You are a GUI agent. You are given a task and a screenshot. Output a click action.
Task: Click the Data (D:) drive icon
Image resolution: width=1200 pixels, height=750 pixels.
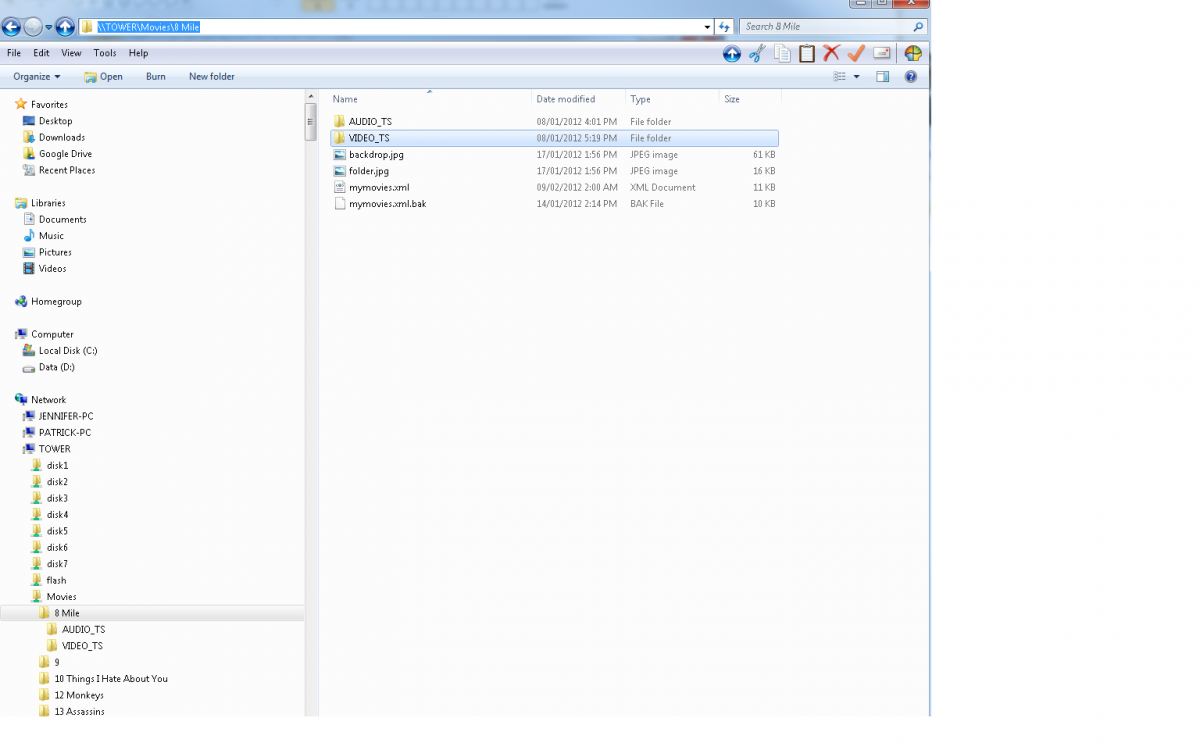tap(29, 368)
